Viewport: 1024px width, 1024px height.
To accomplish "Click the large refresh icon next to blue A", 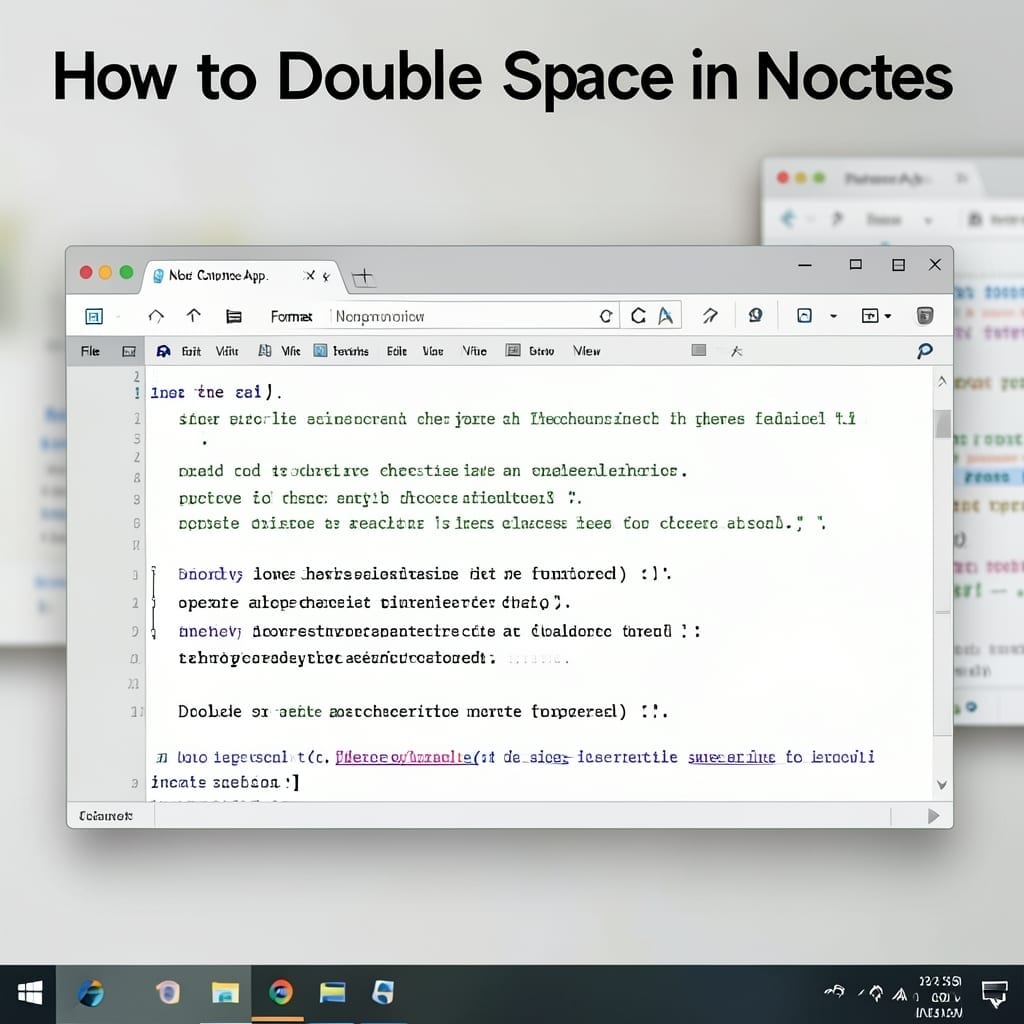I will [638, 317].
